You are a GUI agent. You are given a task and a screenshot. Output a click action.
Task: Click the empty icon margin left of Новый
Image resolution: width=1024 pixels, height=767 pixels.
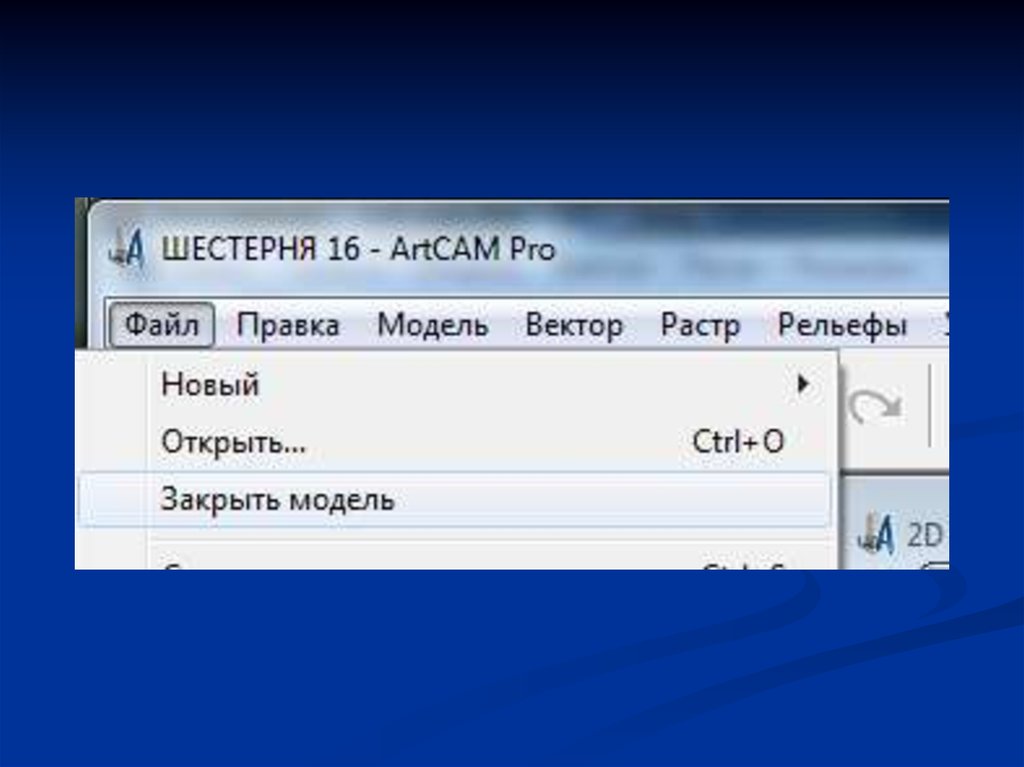(x=112, y=384)
